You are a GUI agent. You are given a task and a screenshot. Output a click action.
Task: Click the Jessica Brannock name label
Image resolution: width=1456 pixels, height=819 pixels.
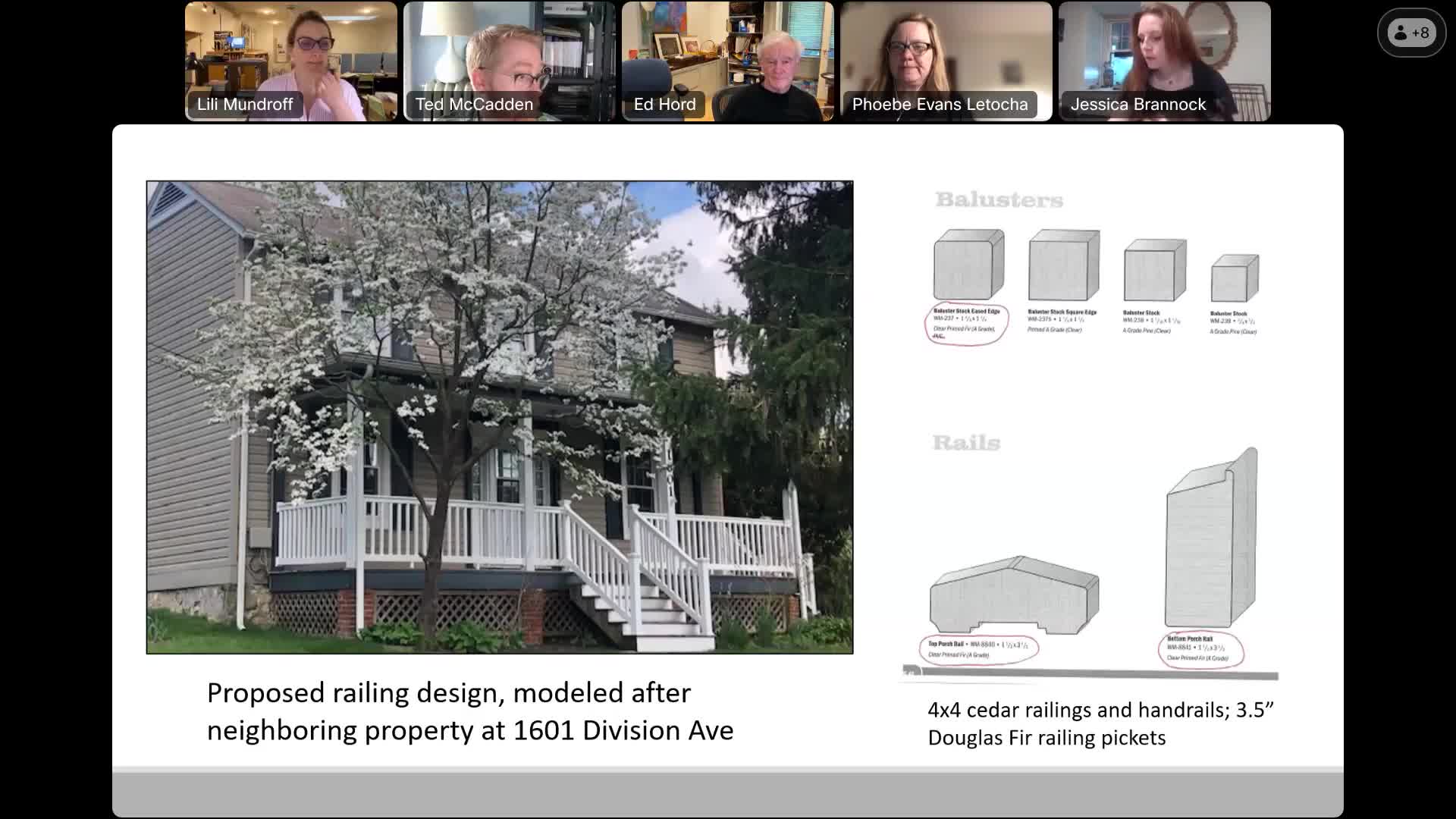[1137, 105]
